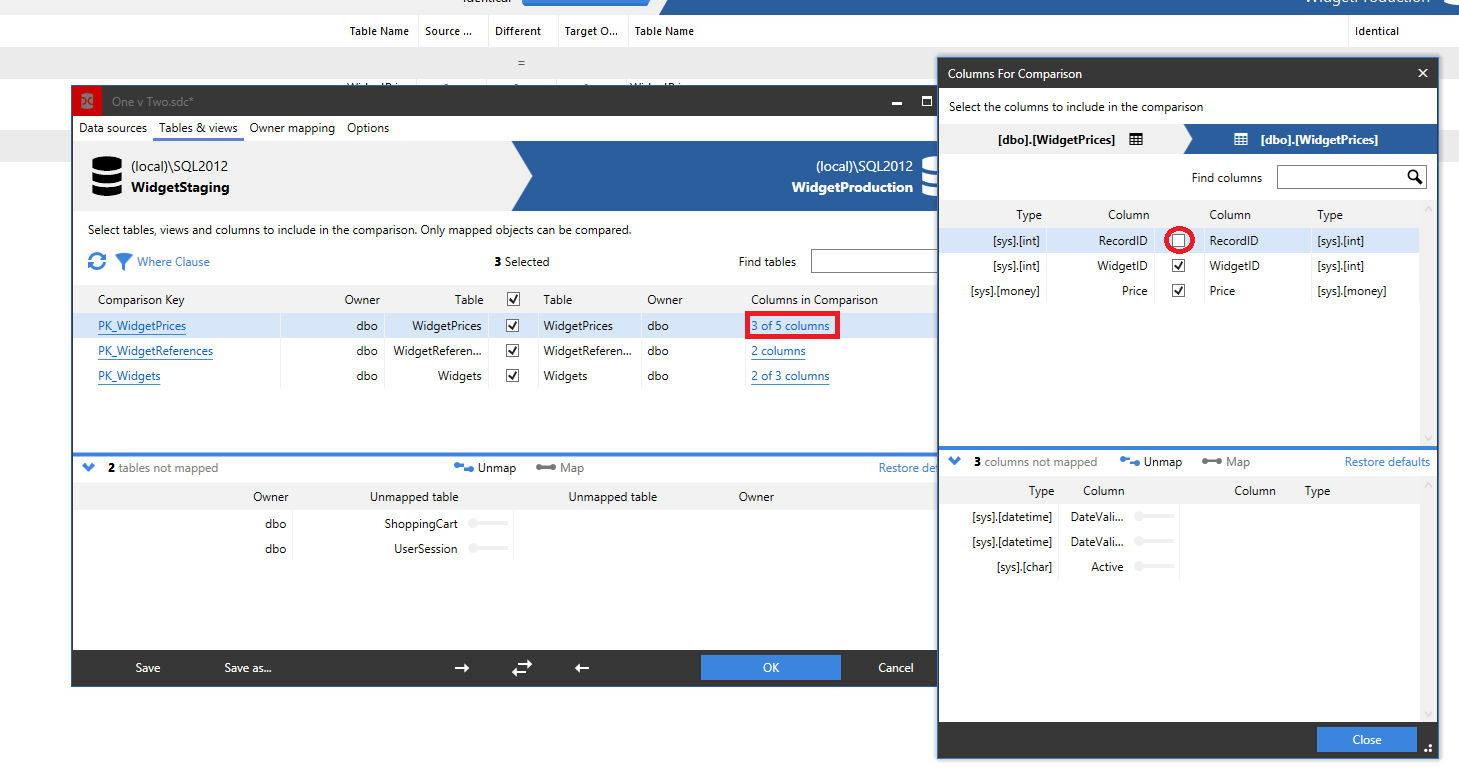Viewport: 1459px width, 772px height.
Task: Click the table grid icon beside [dbo].[WidgetPrices]
Action: (x=1135, y=139)
